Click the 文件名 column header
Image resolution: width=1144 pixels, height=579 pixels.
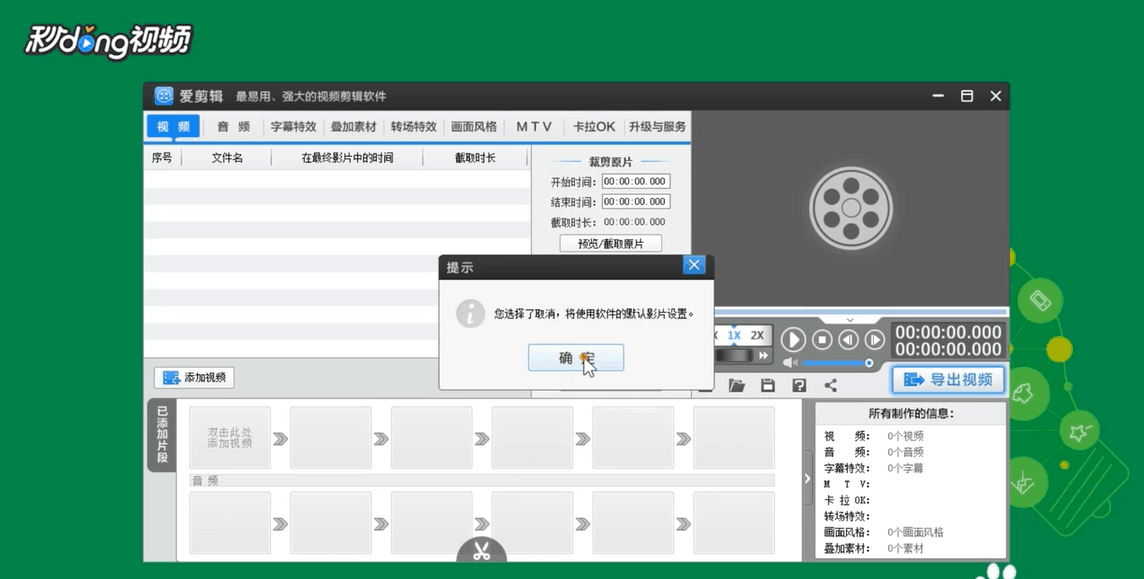227,158
